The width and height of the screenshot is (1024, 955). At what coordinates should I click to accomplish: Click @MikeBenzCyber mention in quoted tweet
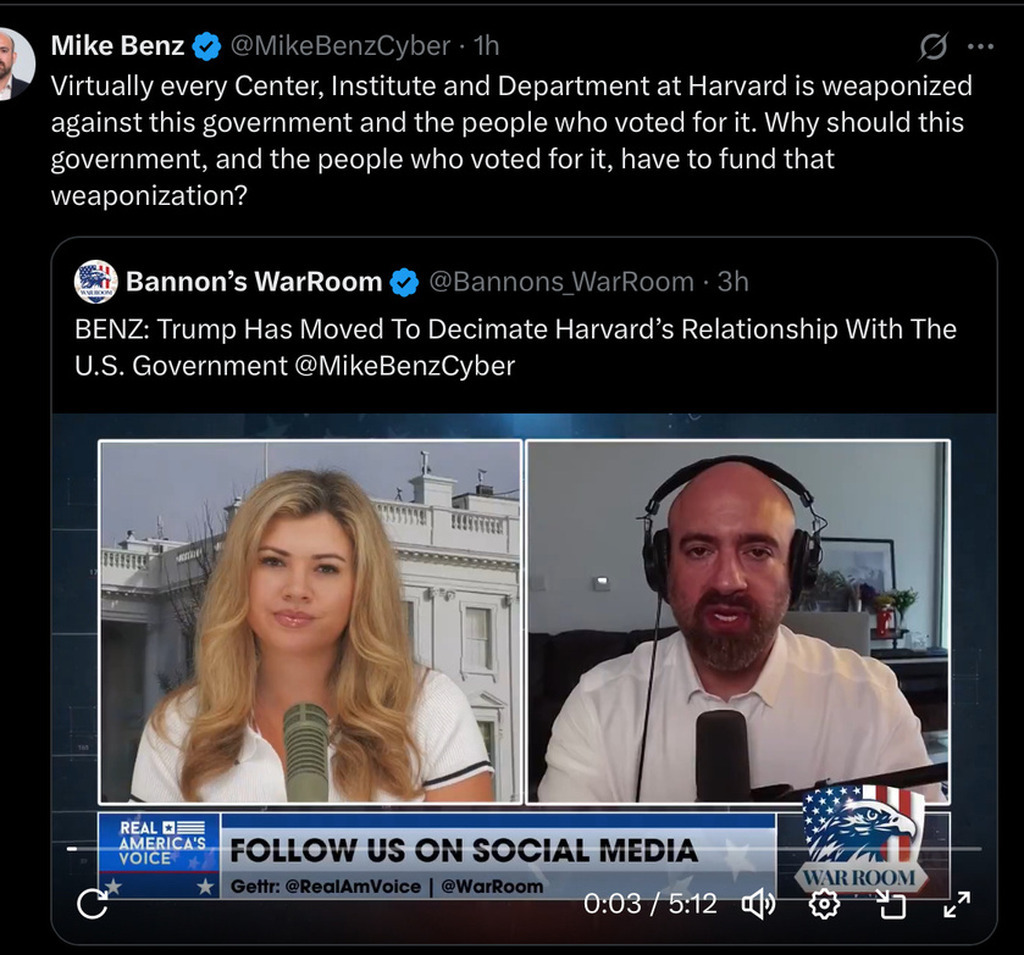405,366
